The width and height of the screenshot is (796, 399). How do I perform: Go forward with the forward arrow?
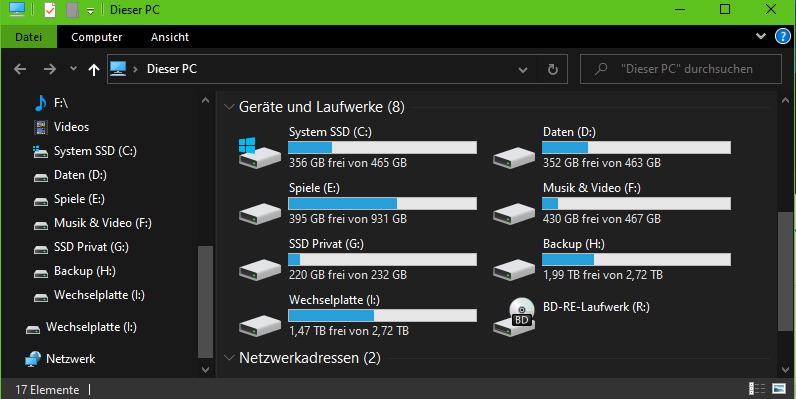point(50,69)
